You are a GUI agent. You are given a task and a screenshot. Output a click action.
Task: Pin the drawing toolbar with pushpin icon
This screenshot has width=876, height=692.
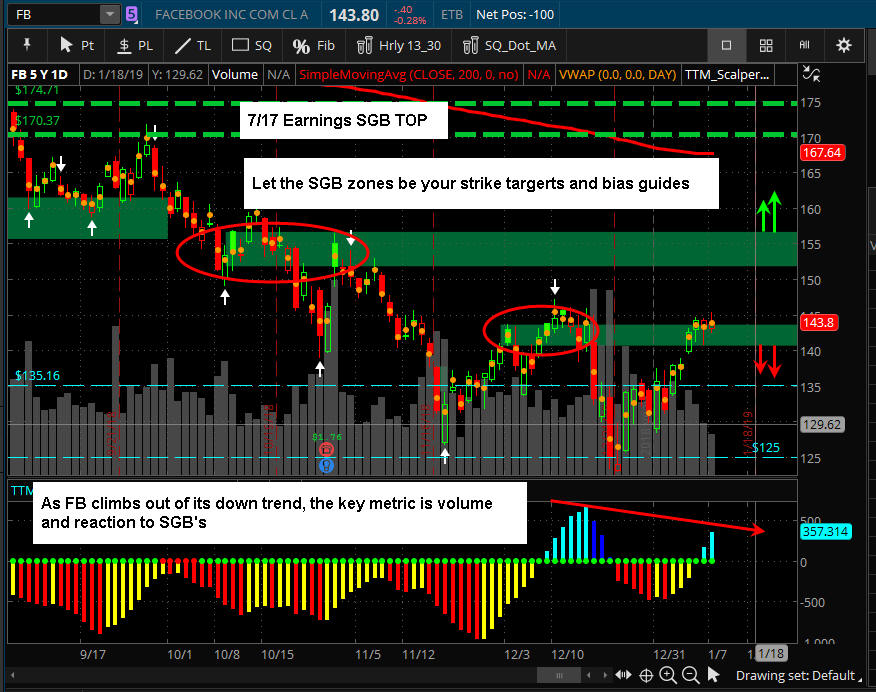coord(26,45)
